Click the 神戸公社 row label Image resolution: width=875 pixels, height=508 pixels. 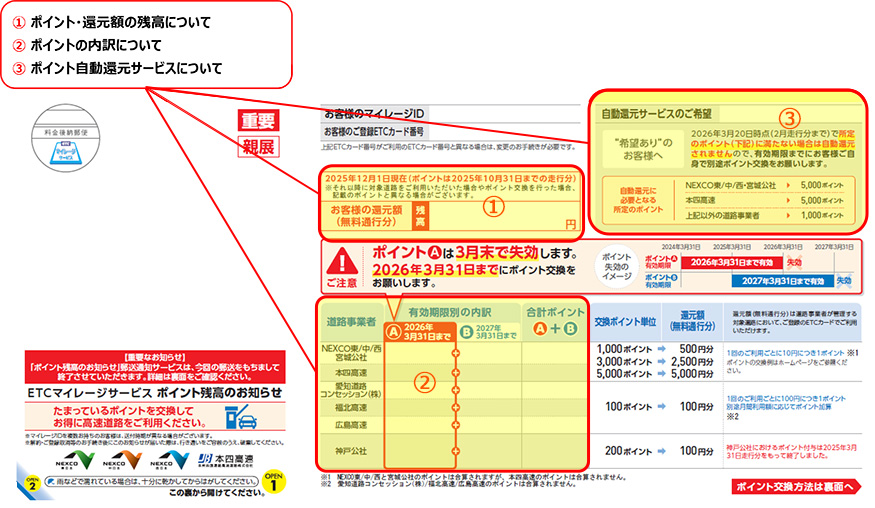click(x=351, y=451)
